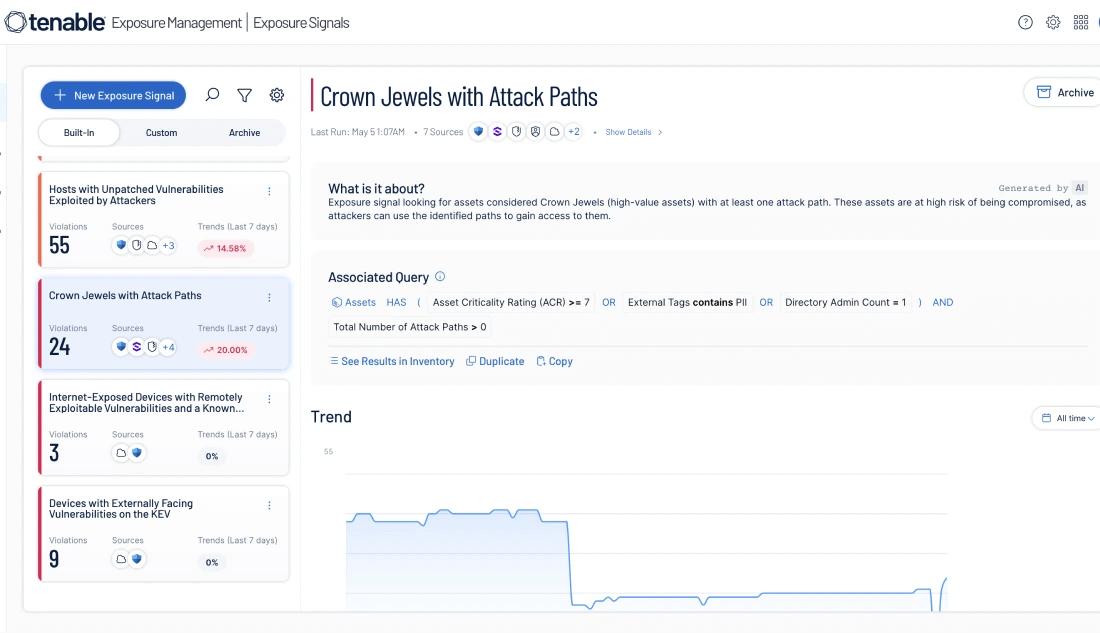Click the Crown Jewels with Attack Paths heading

[x=459, y=97]
